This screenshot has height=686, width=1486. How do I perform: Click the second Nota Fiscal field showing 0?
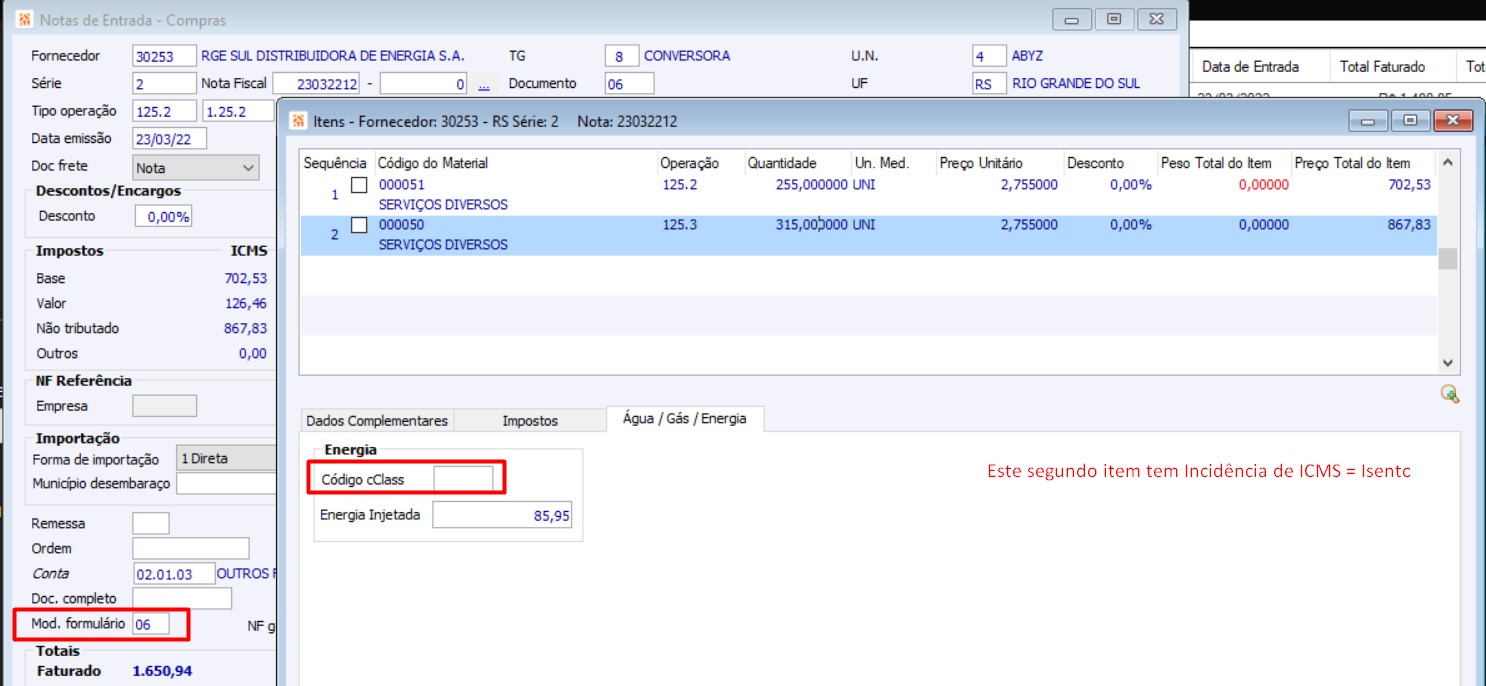(424, 84)
